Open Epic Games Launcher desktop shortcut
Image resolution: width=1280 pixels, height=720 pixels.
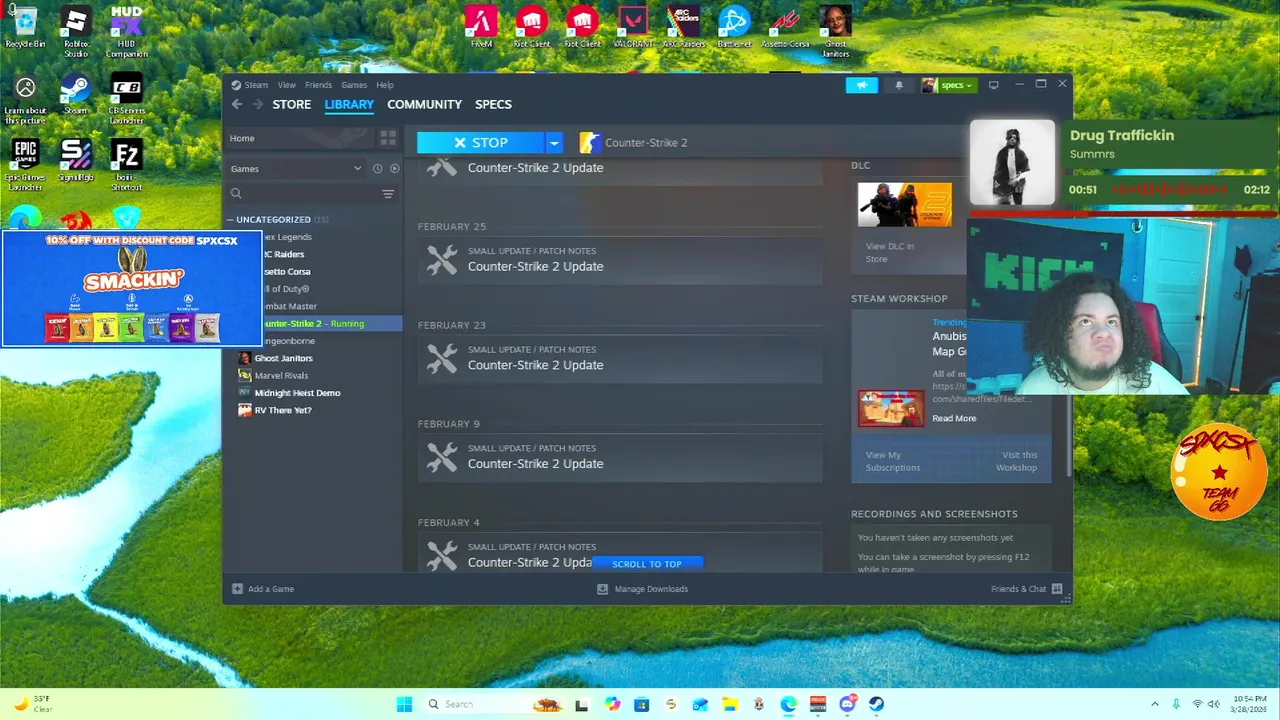coord(25,165)
